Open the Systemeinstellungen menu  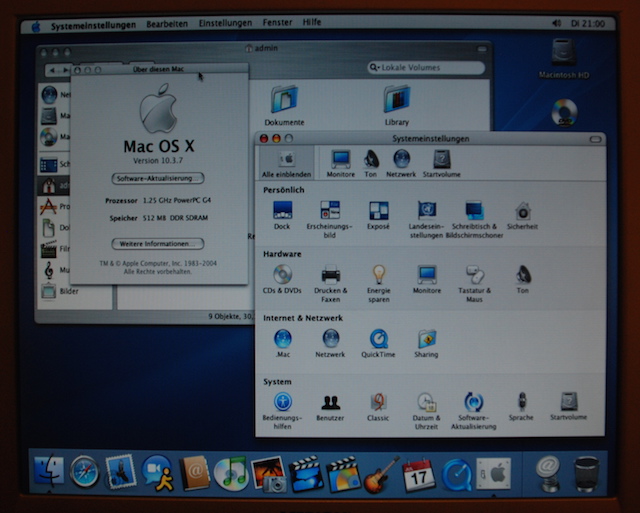(93, 25)
